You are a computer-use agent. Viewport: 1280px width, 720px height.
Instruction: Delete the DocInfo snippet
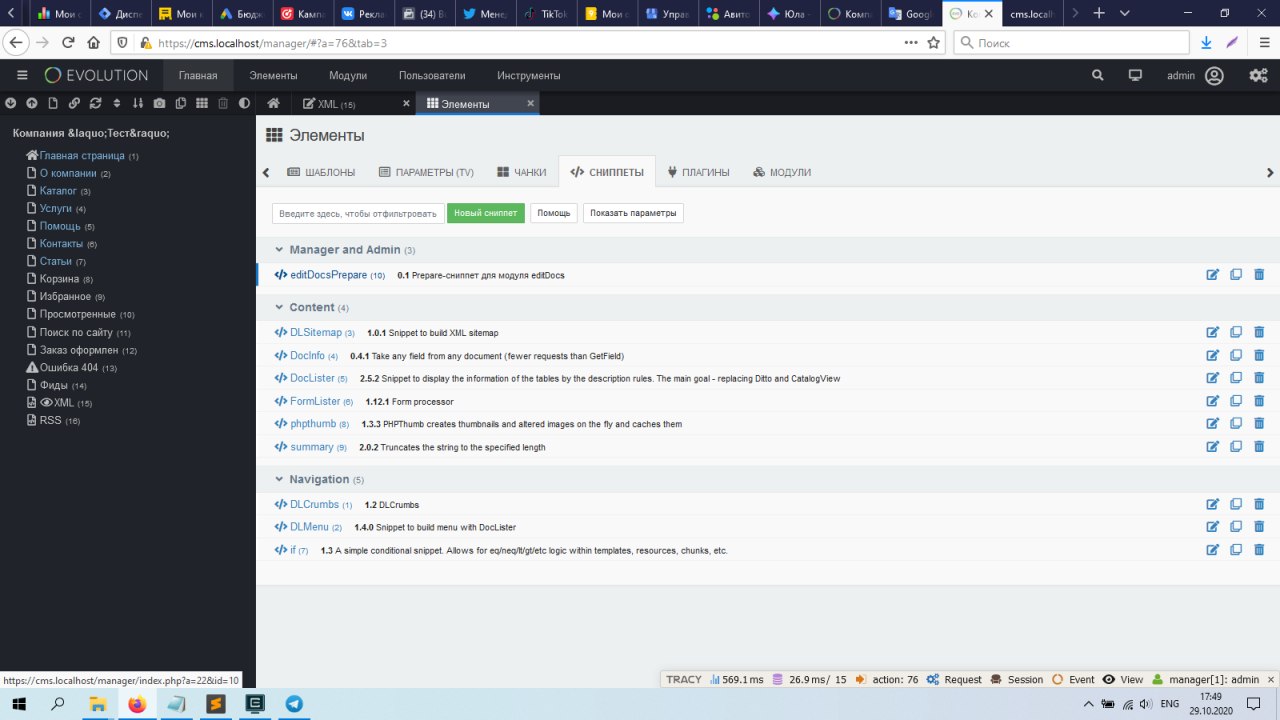pyautogui.click(x=1259, y=355)
